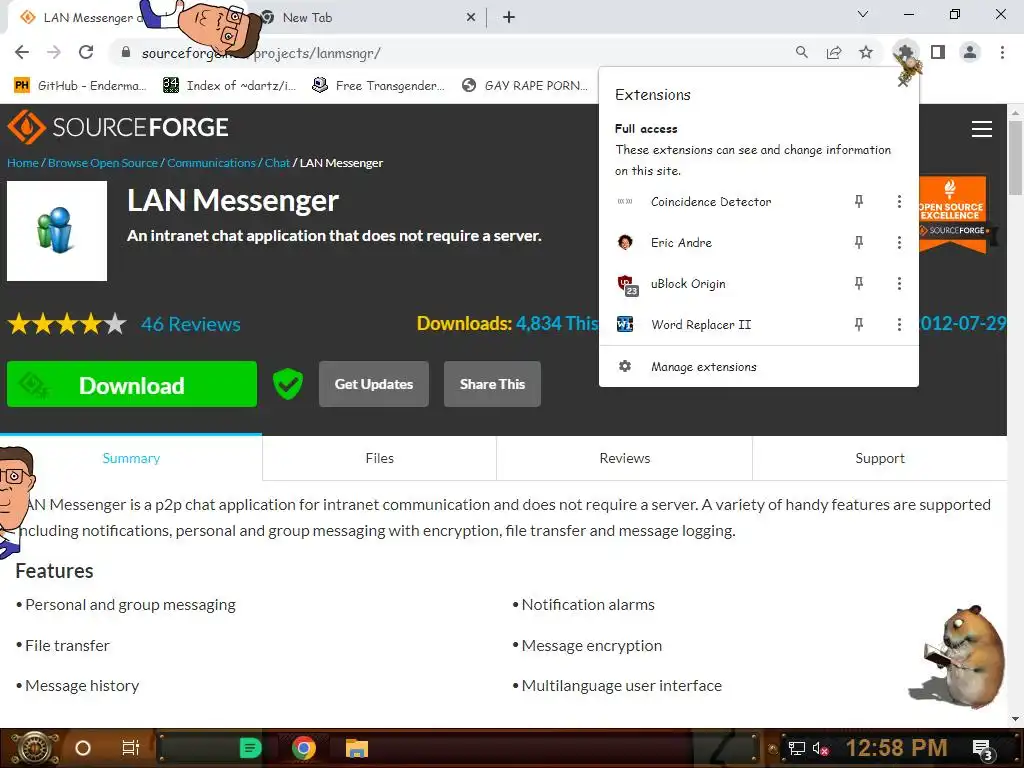Click the address bar URL field
Viewport: 1024px width, 768px height.
point(451,52)
